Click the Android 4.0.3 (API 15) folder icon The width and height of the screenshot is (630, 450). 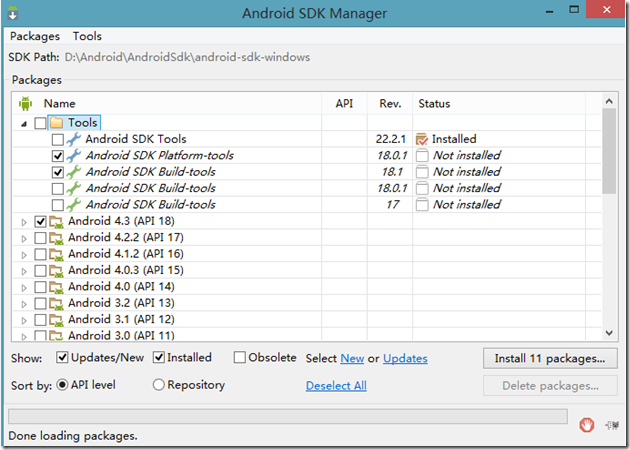coord(56,271)
